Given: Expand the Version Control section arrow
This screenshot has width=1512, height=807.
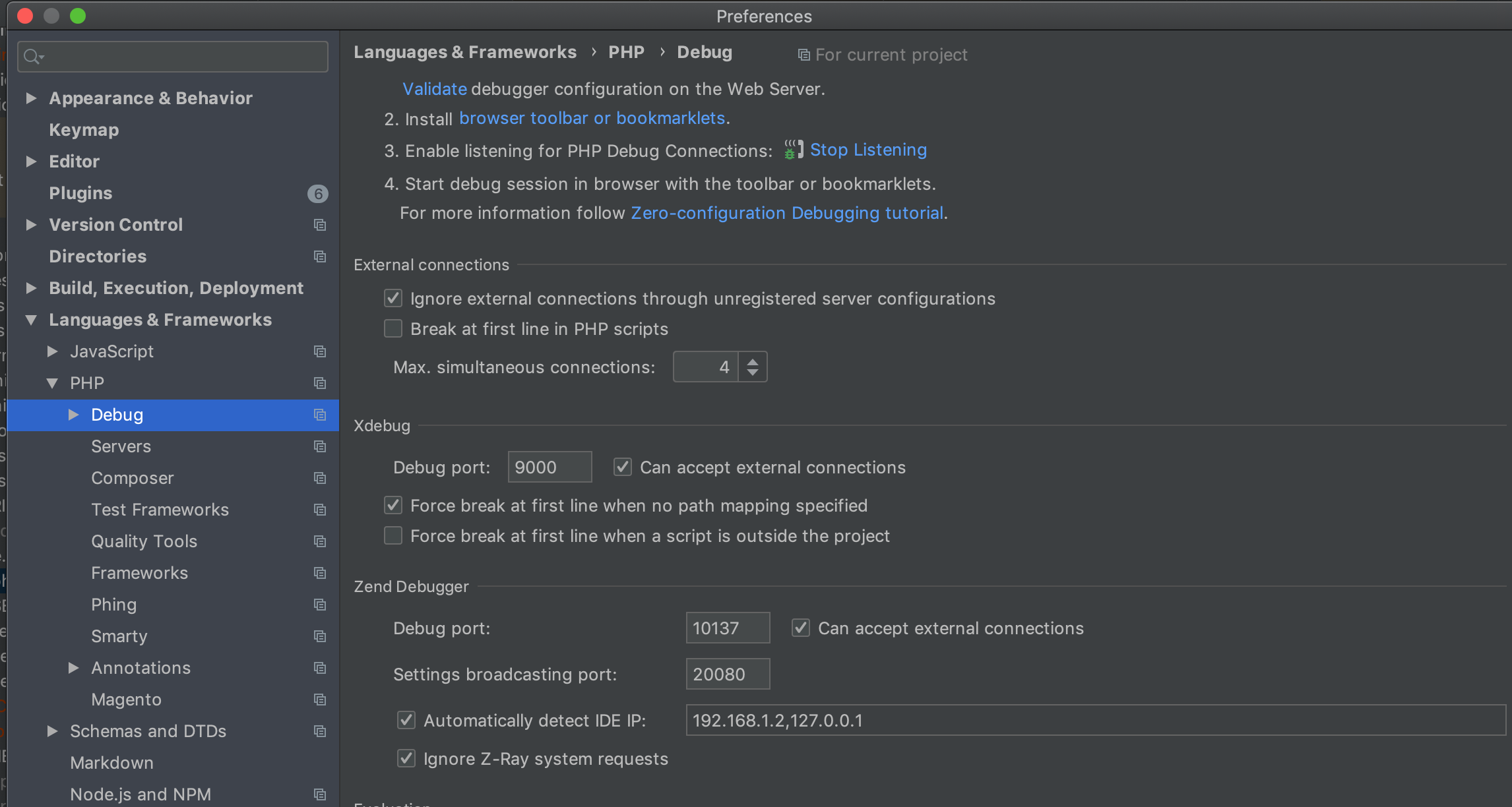Looking at the screenshot, I should tap(31, 225).
